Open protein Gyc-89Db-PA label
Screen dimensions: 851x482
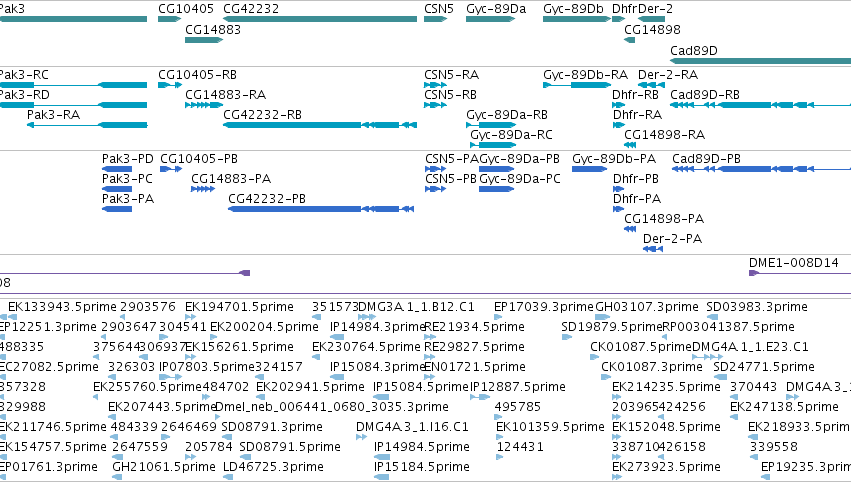614,158
